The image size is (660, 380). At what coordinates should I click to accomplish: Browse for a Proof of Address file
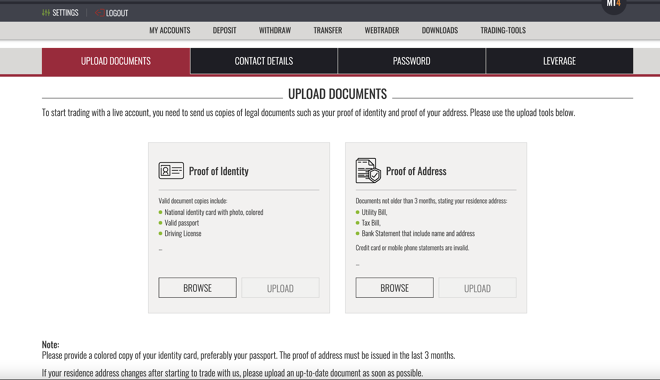[x=394, y=288]
